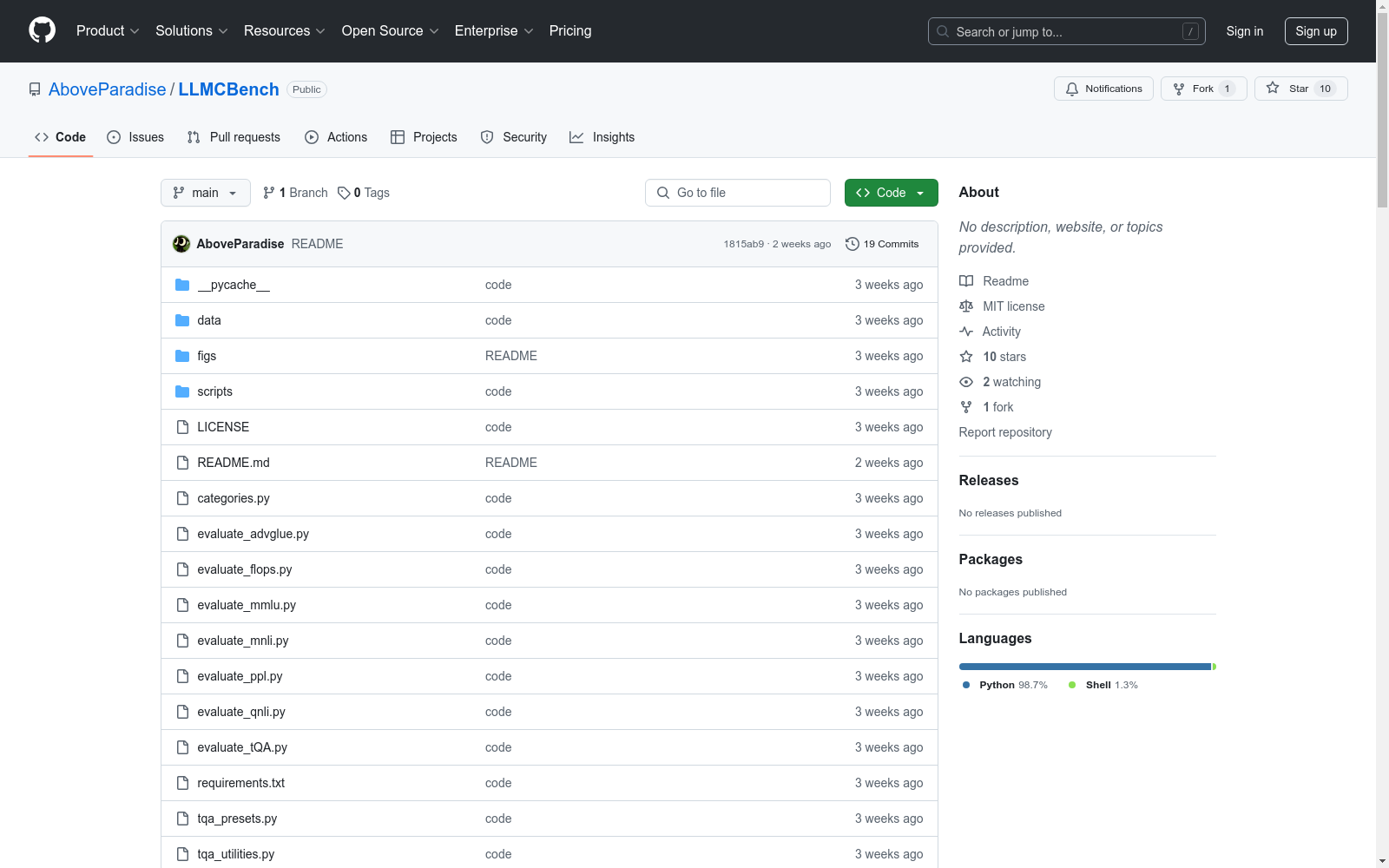Screen dimensions: 1389x868
Task: Click the Sign in link
Action: [x=1245, y=31]
